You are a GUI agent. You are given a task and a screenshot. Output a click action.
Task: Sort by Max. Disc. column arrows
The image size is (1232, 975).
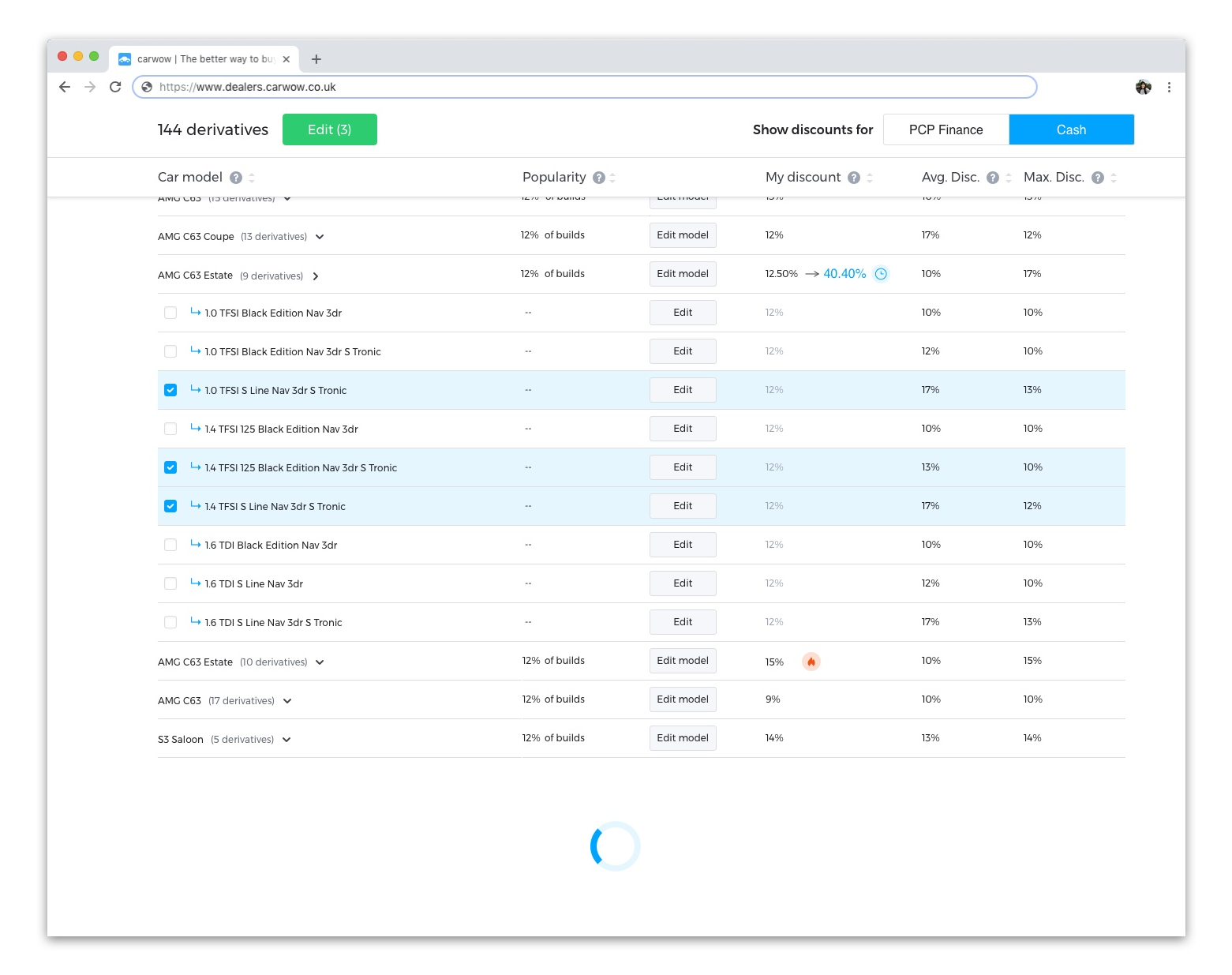pyautogui.click(x=1114, y=178)
